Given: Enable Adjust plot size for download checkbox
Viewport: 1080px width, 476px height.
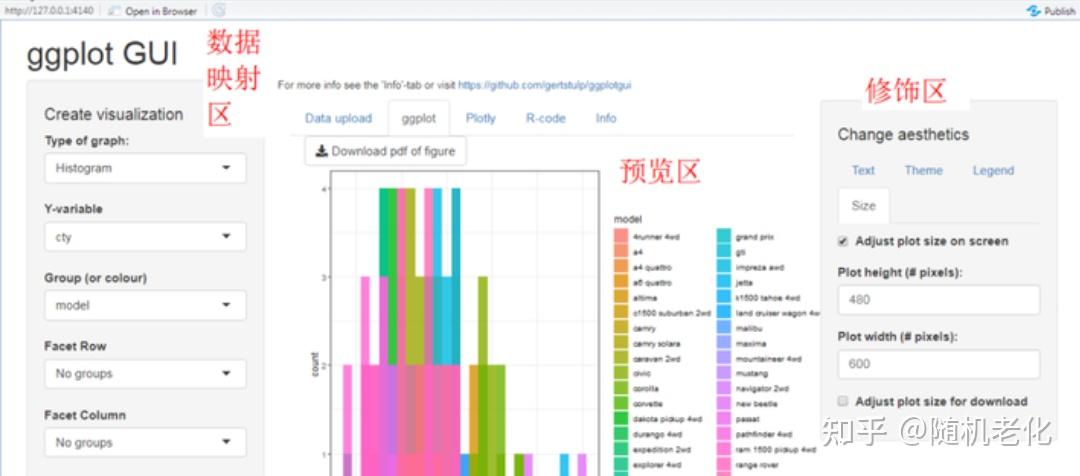Looking at the screenshot, I should (842, 401).
